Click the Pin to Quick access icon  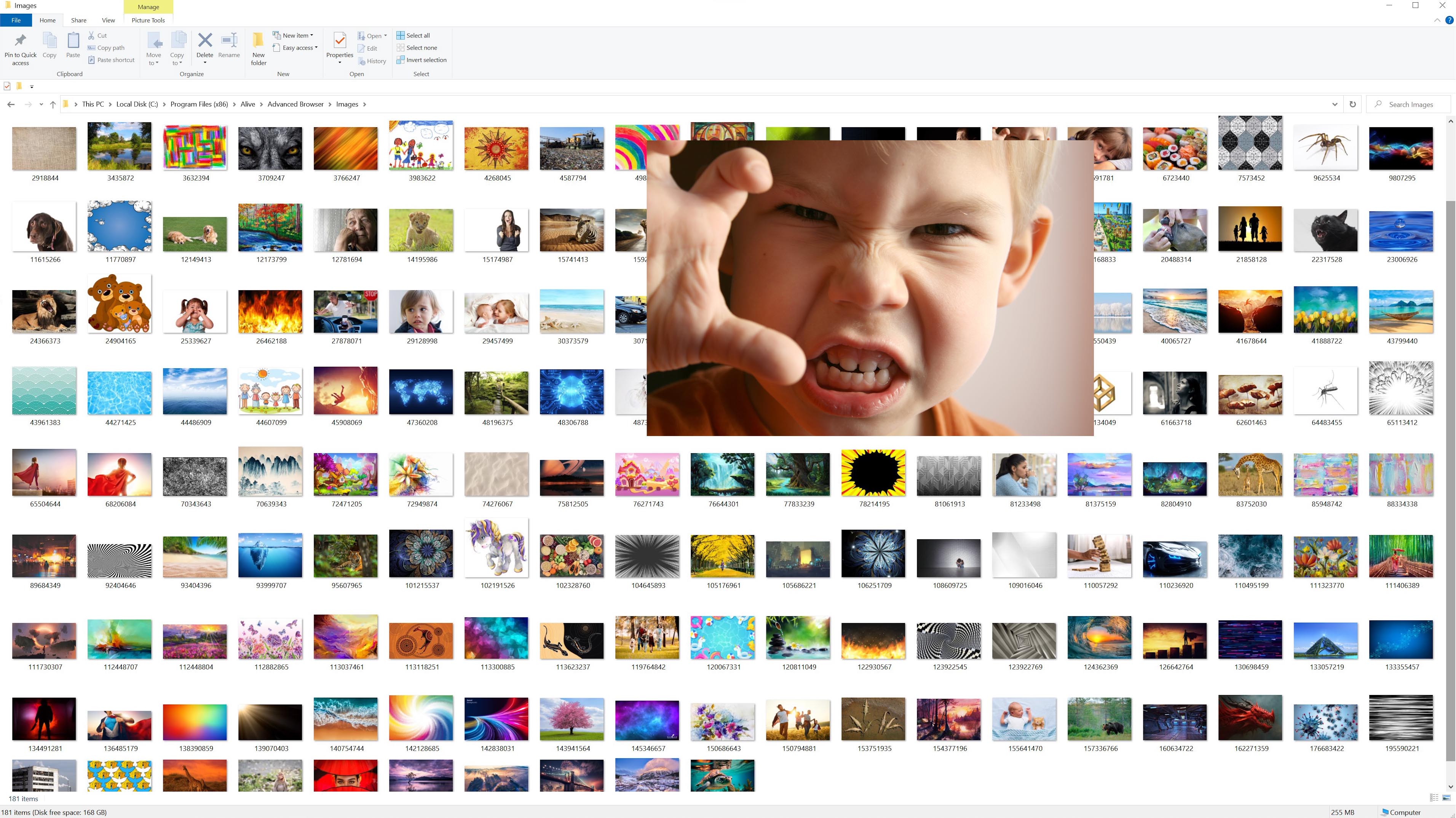tap(20, 41)
